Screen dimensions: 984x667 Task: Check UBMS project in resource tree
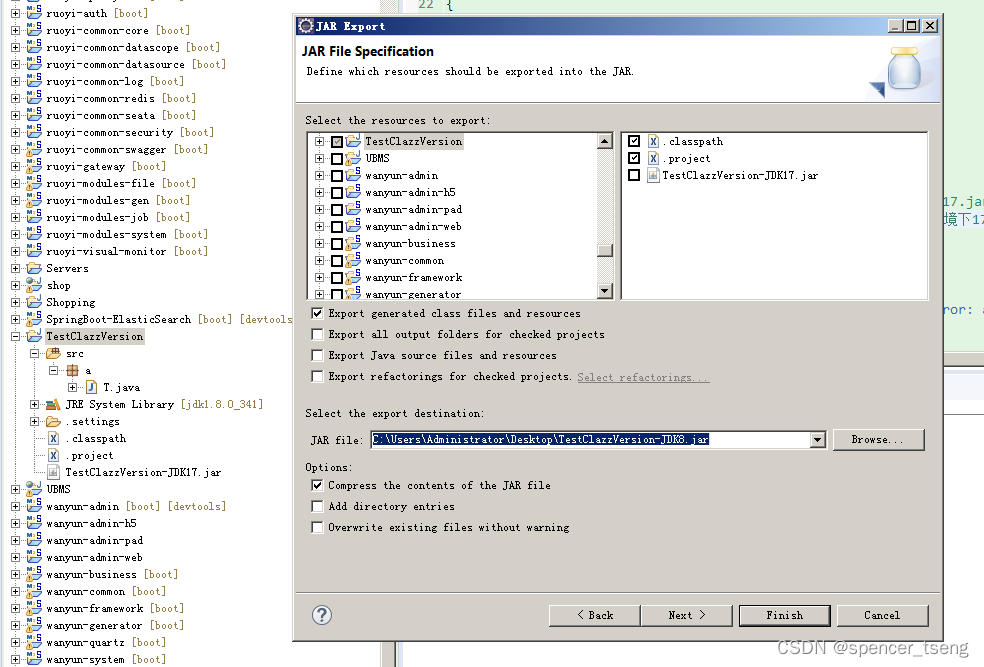[x=337, y=159]
